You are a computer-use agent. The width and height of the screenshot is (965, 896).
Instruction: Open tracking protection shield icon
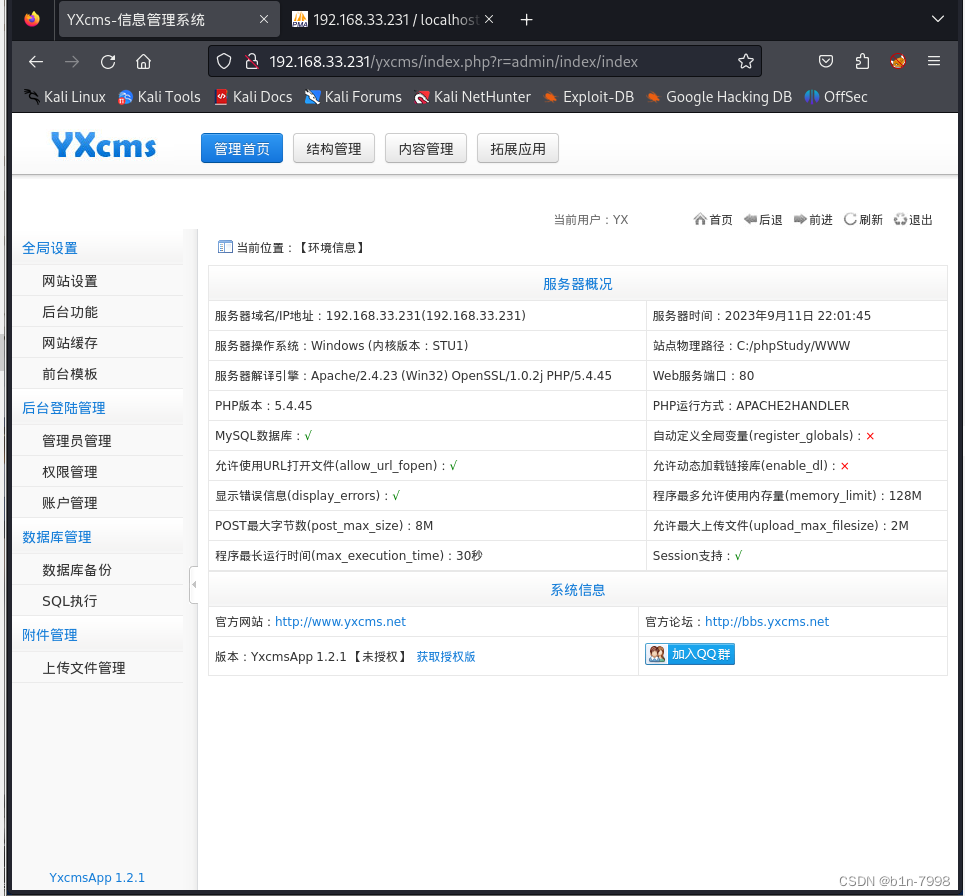coord(224,62)
